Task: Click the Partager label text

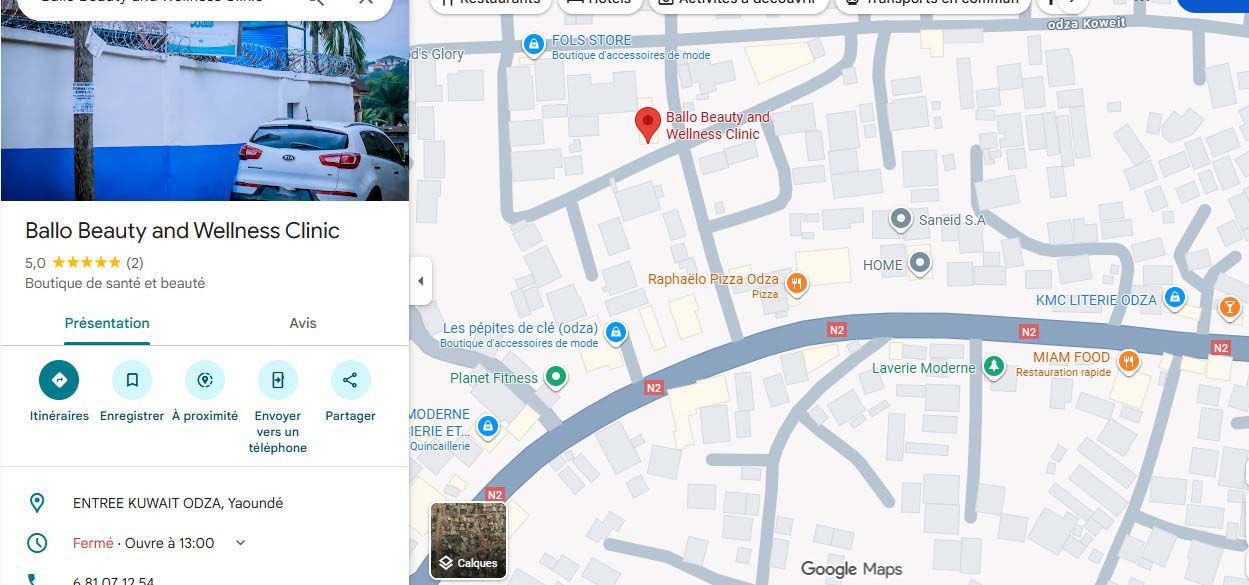Action: pyautogui.click(x=350, y=416)
